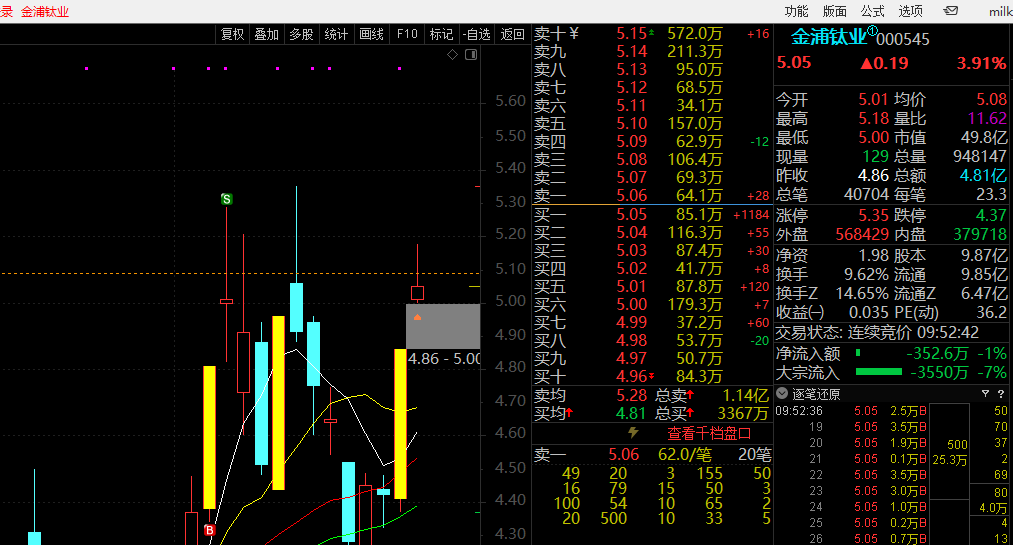1013x545 pixels.
Task: Click the 涨停 5.35 limit-up price
Action: click(873, 215)
